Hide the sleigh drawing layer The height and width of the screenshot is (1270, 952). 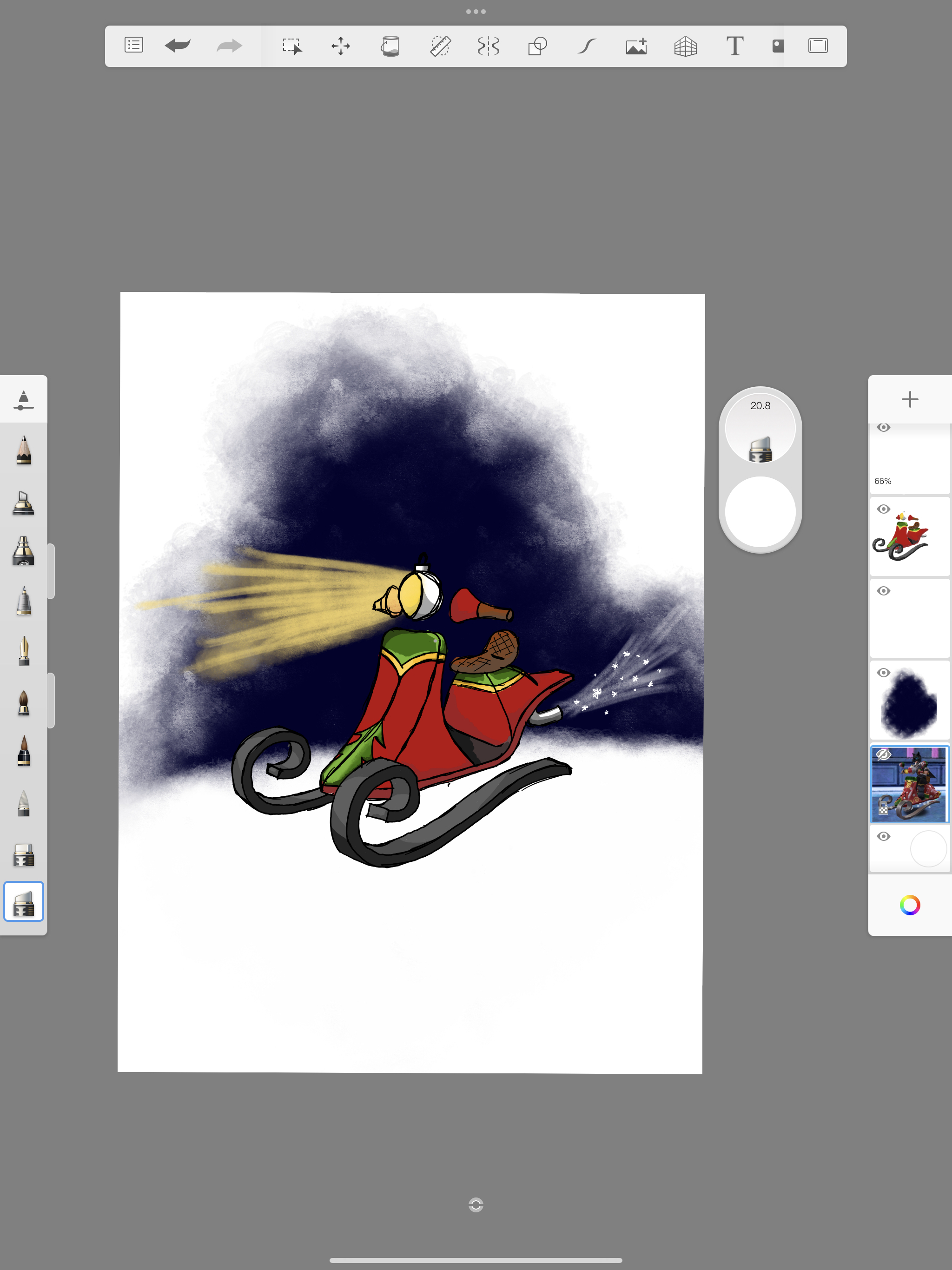pos(884,509)
